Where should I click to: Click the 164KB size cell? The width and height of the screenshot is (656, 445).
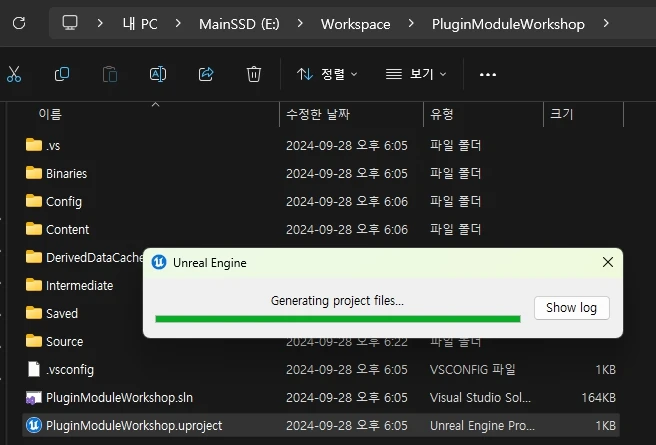598,397
